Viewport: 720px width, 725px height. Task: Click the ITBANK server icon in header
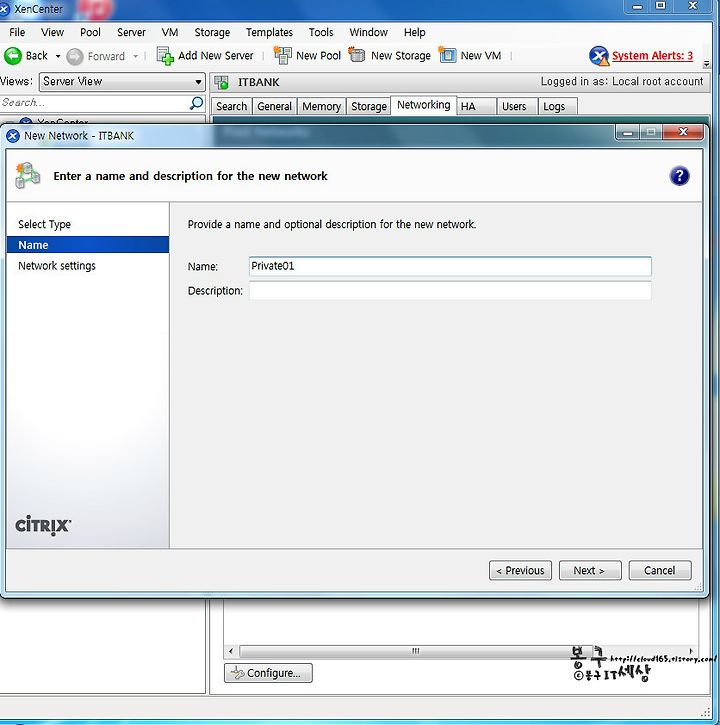point(222,82)
